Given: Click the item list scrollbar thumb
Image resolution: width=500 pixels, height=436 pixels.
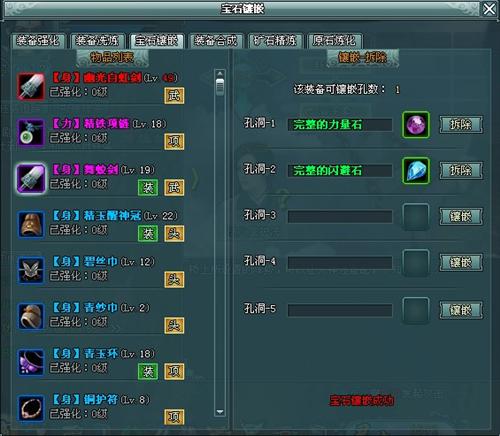Looking at the screenshot, I should coord(220,87).
